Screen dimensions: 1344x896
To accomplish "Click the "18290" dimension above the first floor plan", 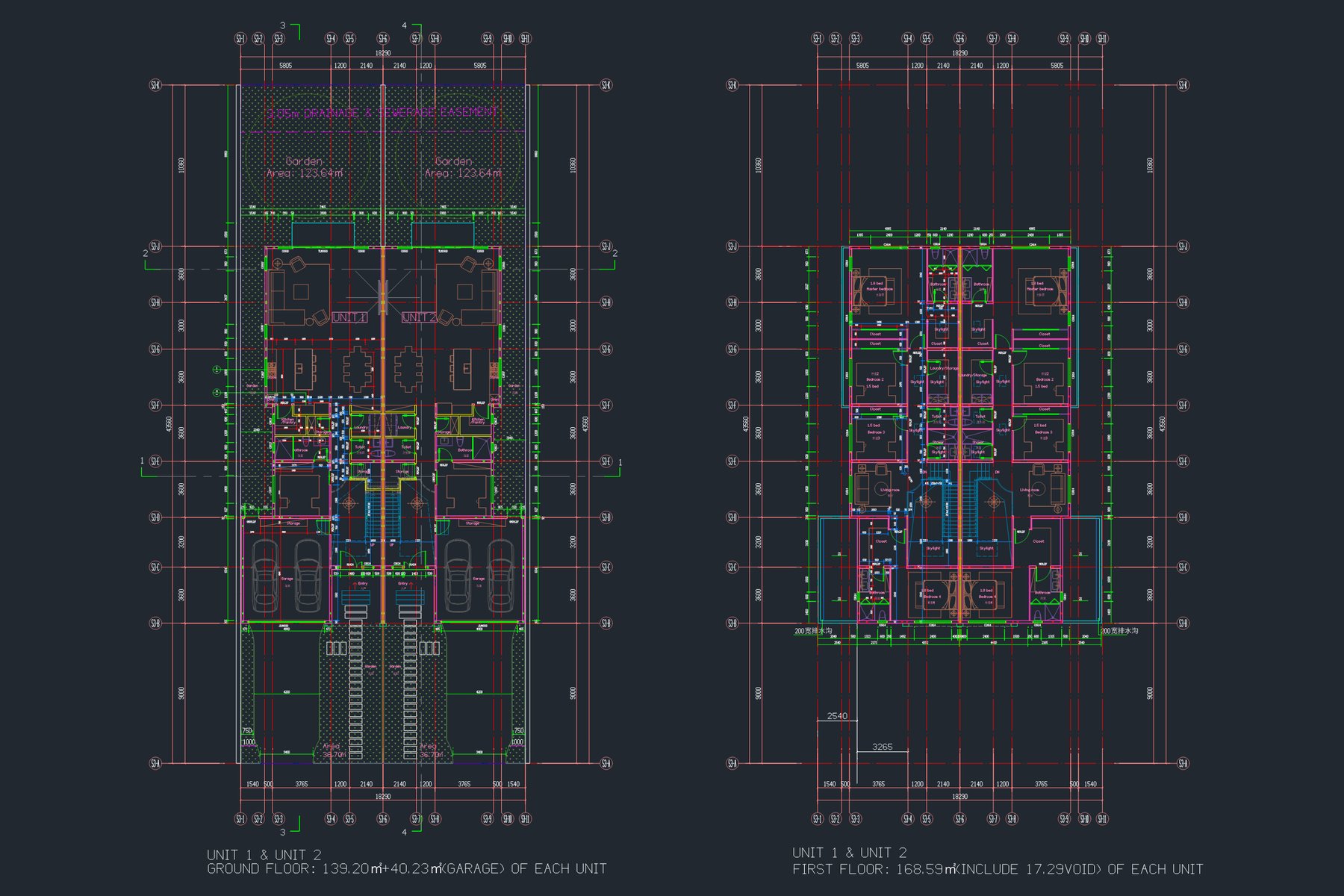I will [x=959, y=53].
